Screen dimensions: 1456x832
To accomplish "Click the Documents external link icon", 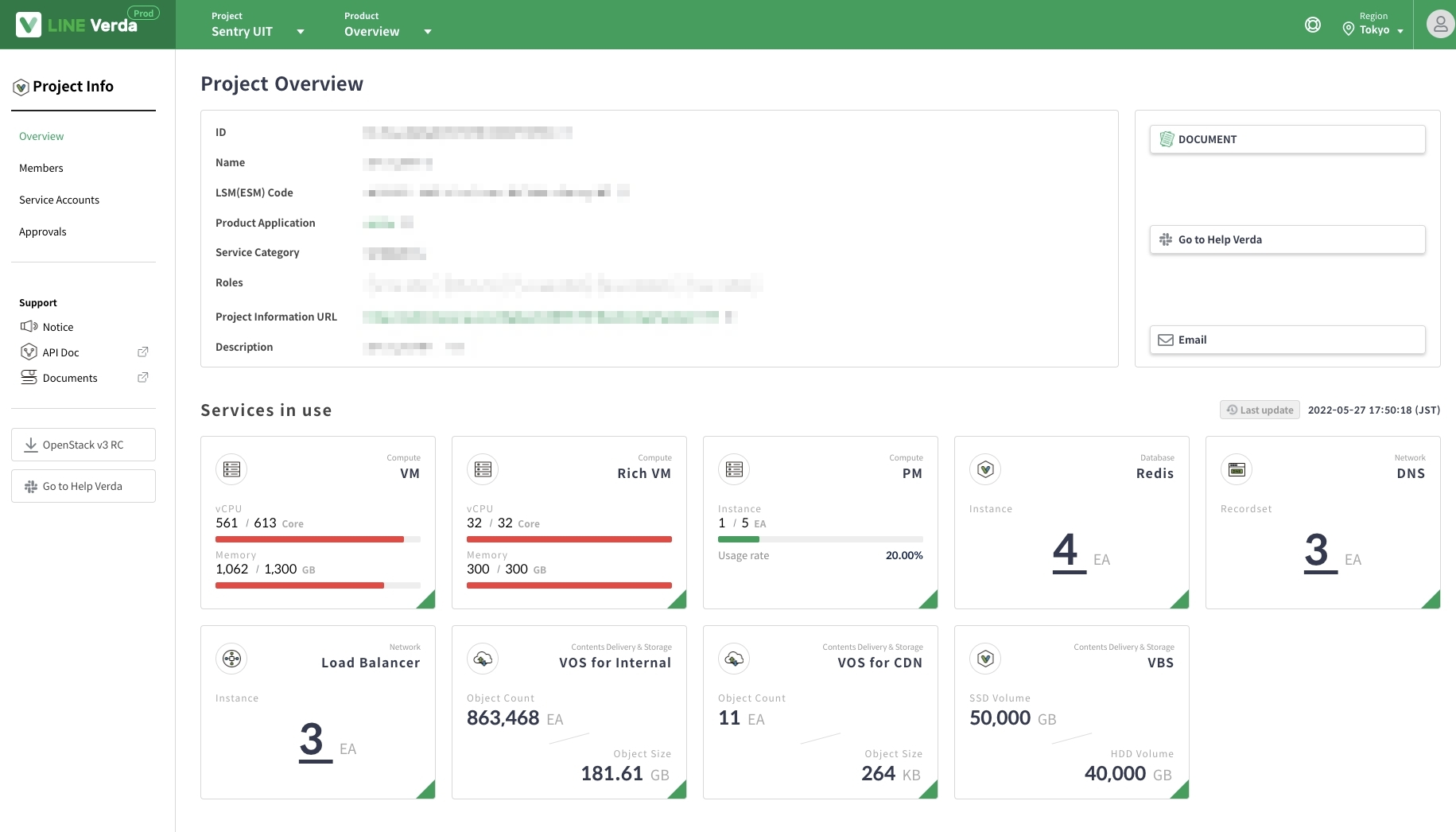I will [143, 377].
